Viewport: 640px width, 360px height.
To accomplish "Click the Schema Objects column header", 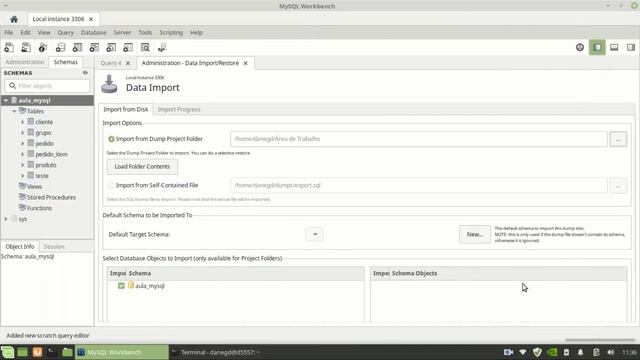I will point(508,273).
